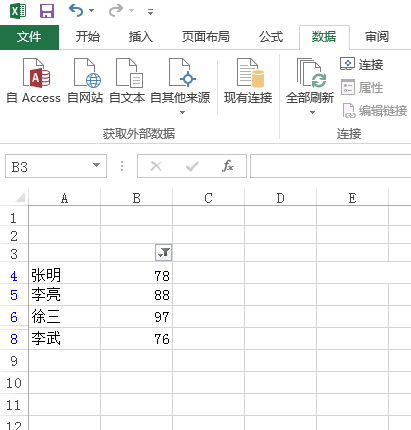Open the filter dropdown in cell B3
This screenshot has width=411, height=430.
(x=163, y=253)
